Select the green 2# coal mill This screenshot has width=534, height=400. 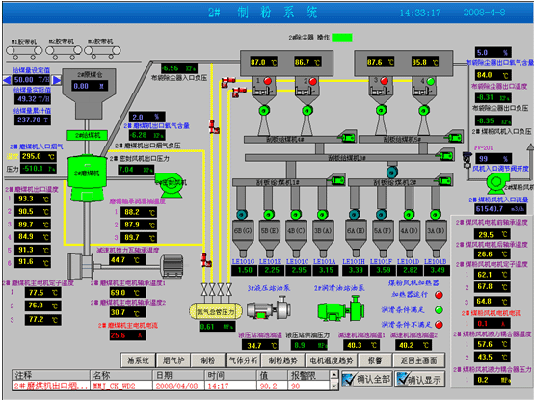87,178
